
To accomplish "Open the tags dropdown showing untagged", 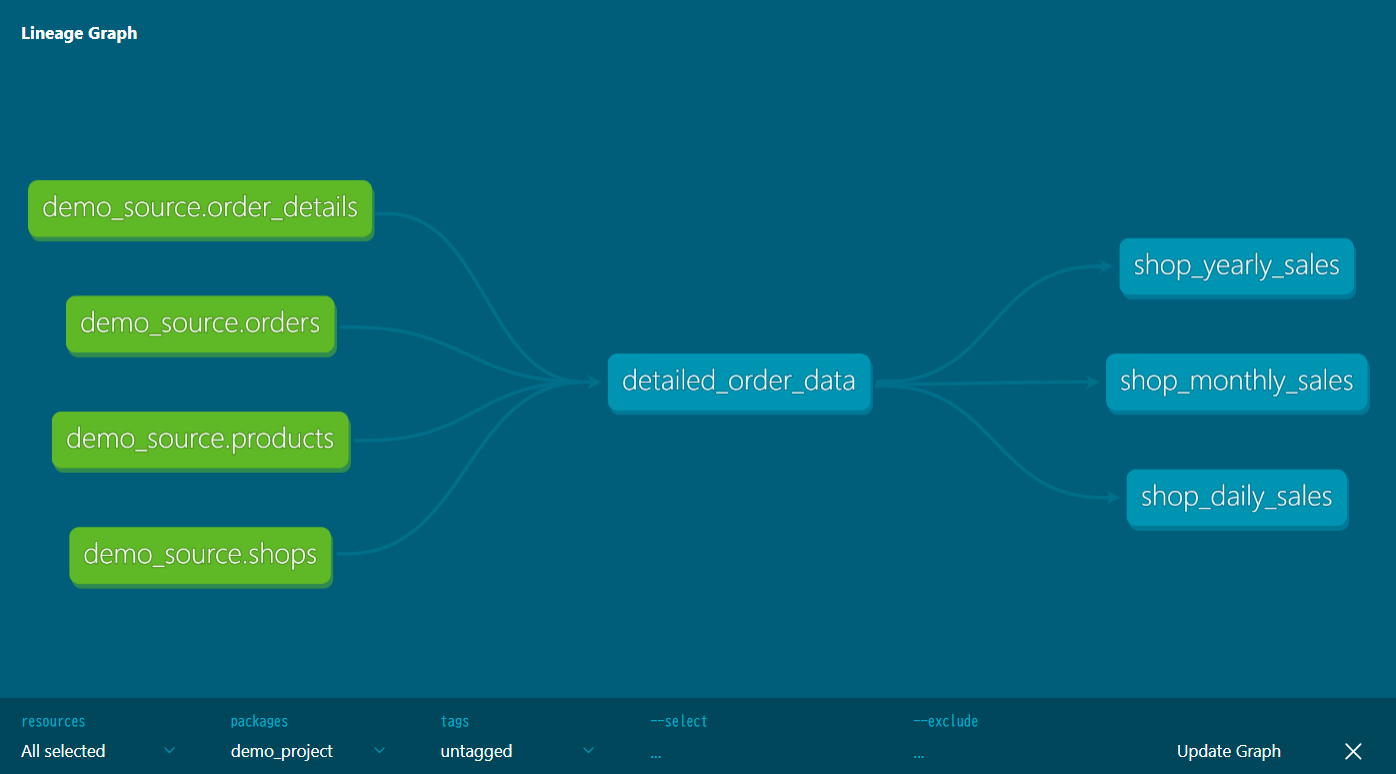I will coord(518,751).
